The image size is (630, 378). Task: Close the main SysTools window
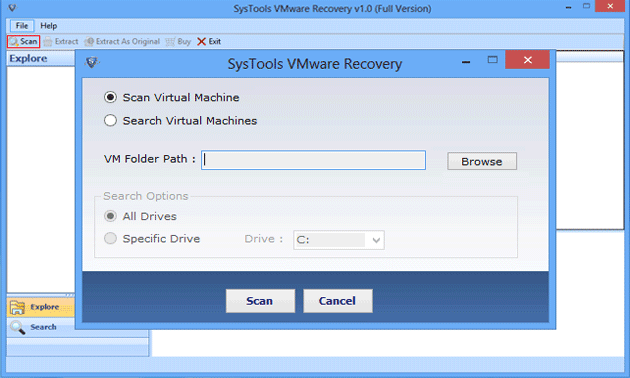610,6
